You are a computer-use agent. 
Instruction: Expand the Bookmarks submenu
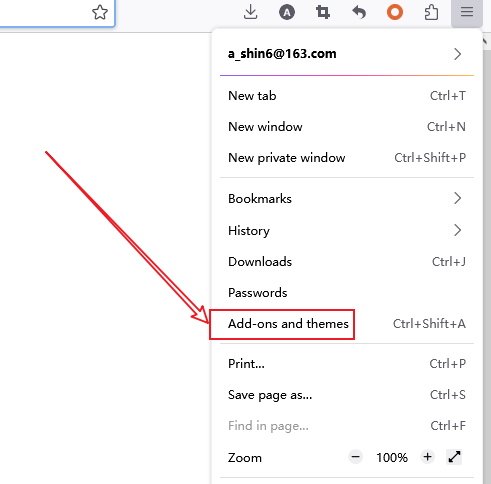tap(347, 199)
